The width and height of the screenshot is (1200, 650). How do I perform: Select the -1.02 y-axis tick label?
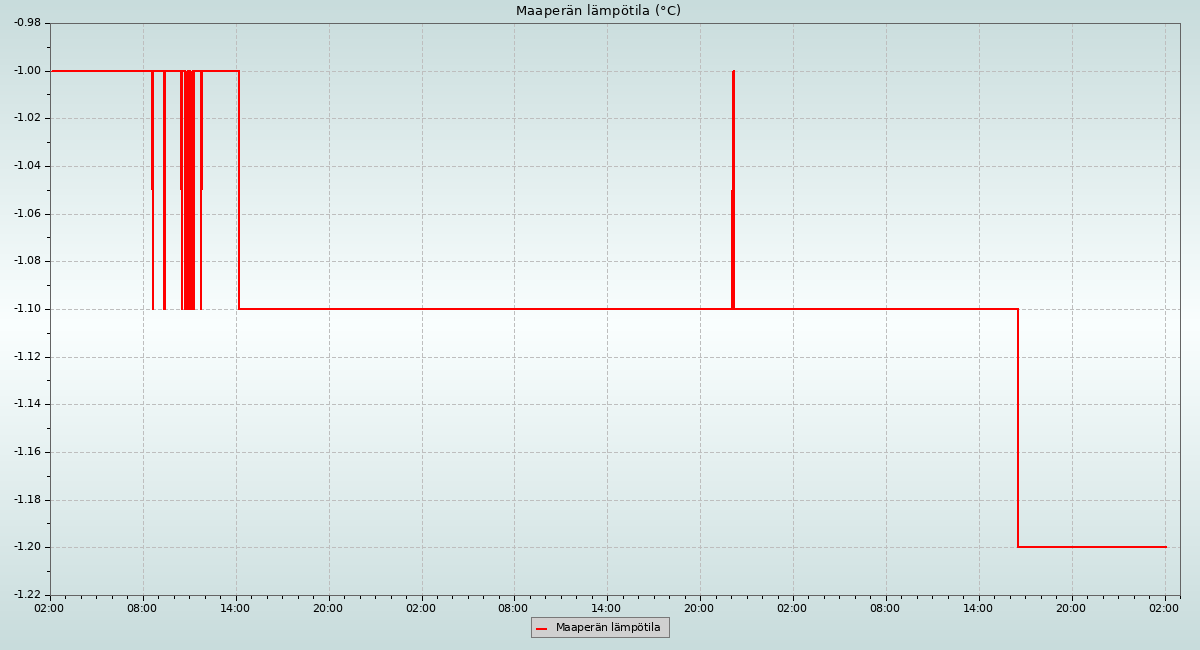pyautogui.click(x=27, y=118)
